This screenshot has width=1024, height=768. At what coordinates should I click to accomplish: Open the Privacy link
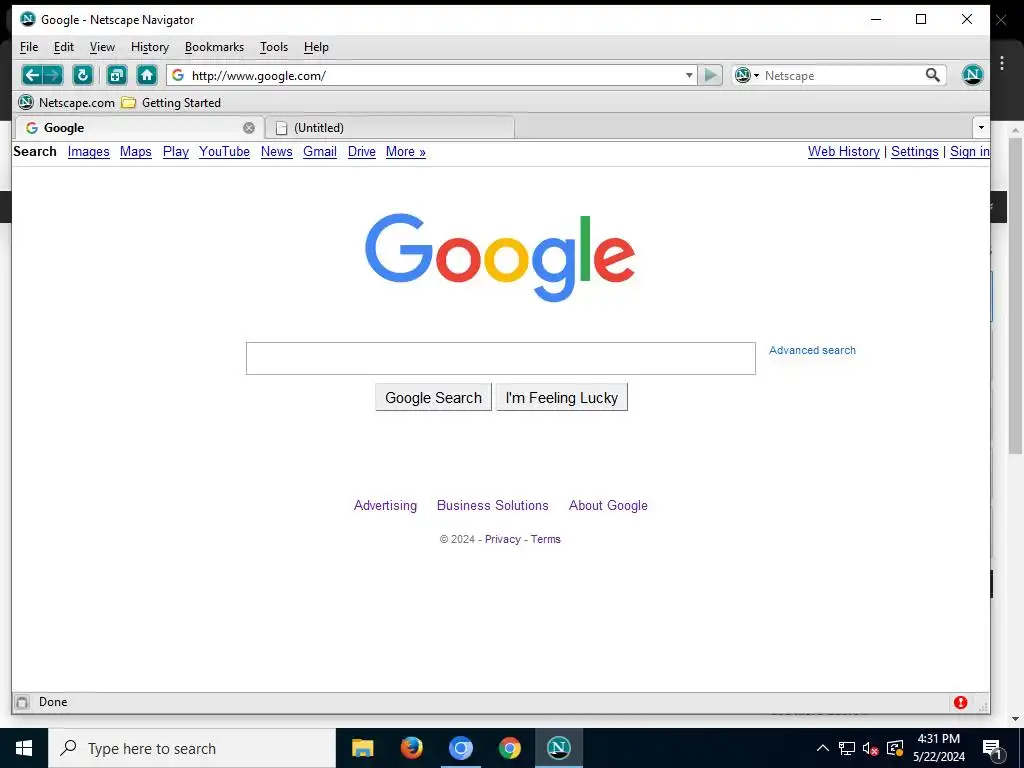502,539
